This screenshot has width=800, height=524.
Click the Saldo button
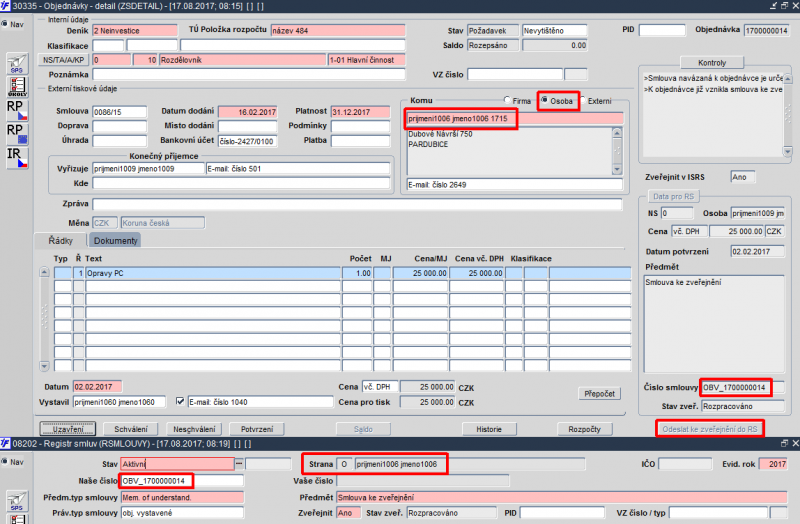[x=363, y=429]
